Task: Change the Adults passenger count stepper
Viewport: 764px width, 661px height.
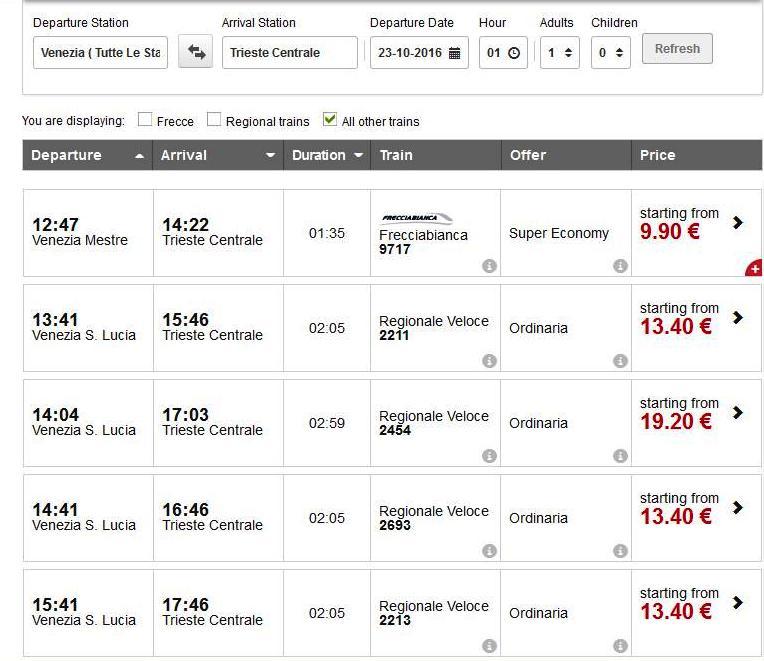Action: coord(568,53)
